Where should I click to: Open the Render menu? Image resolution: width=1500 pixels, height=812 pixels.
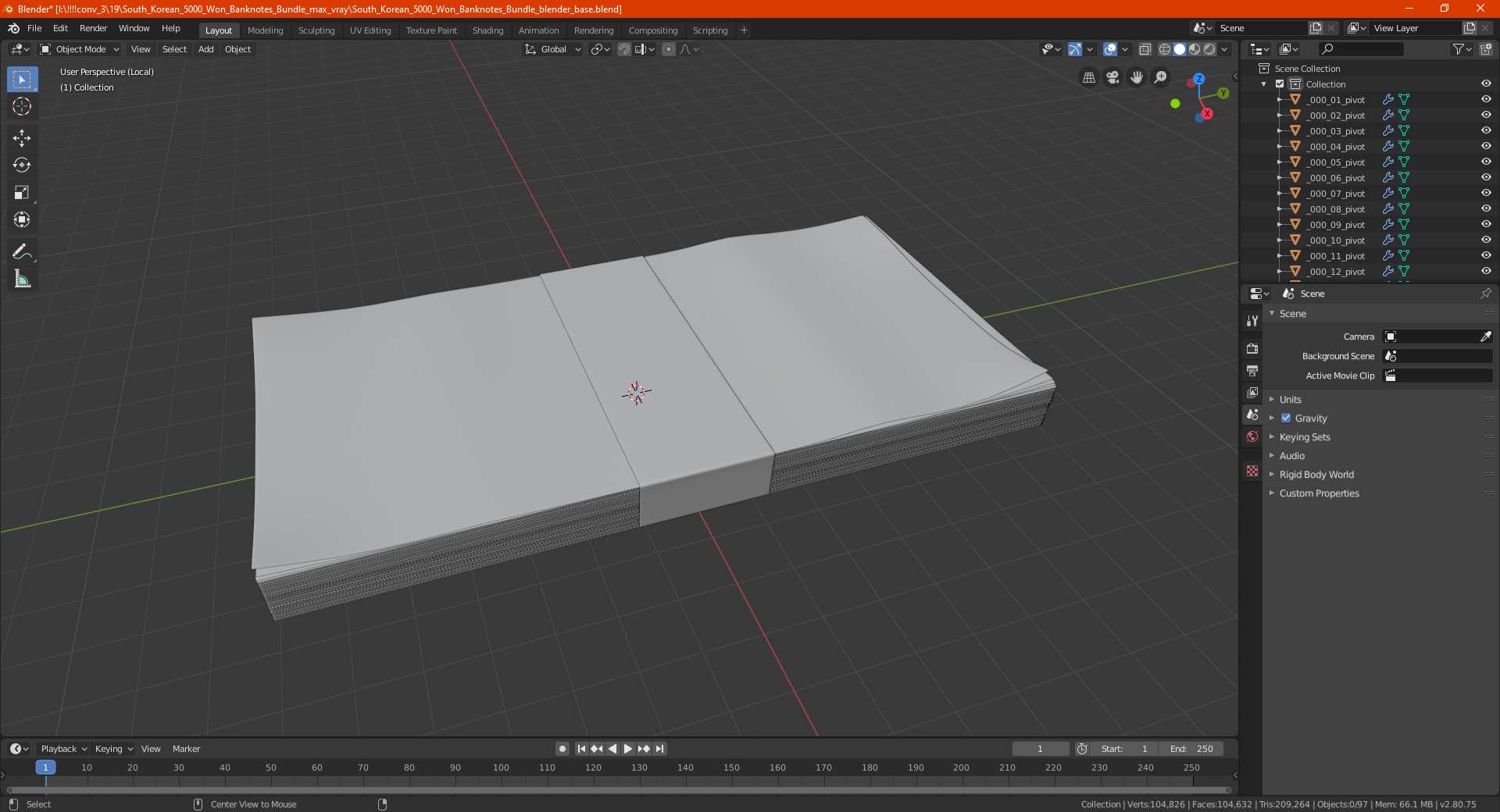93,28
